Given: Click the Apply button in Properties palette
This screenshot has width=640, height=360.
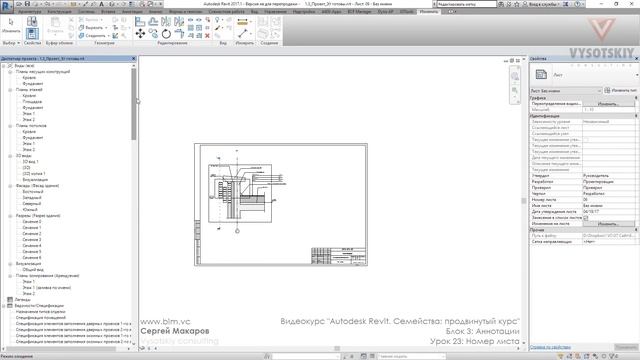Looking at the screenshot, I should click(626, 347).
